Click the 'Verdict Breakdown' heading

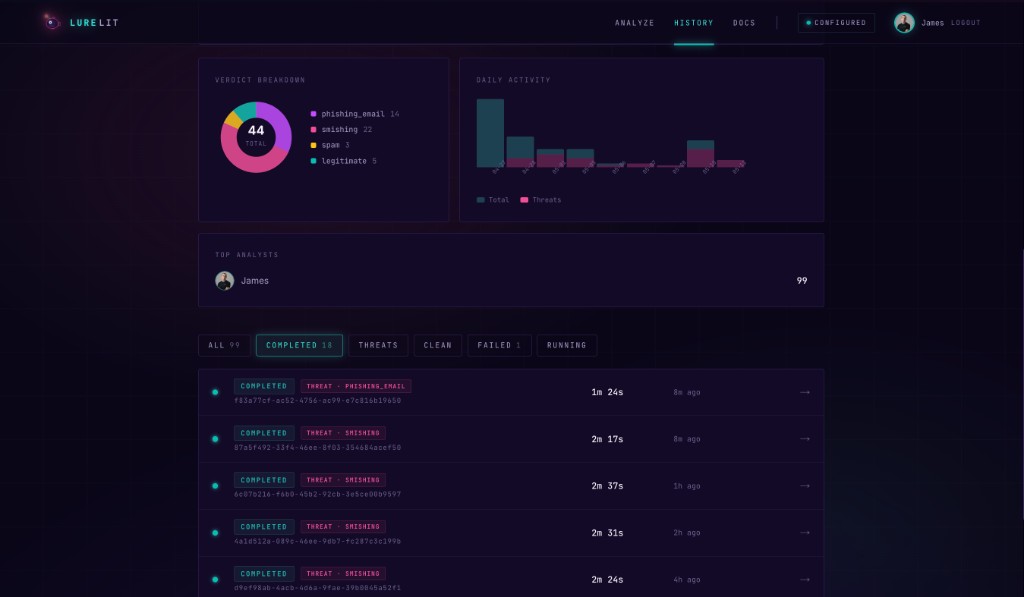(260, 80)
